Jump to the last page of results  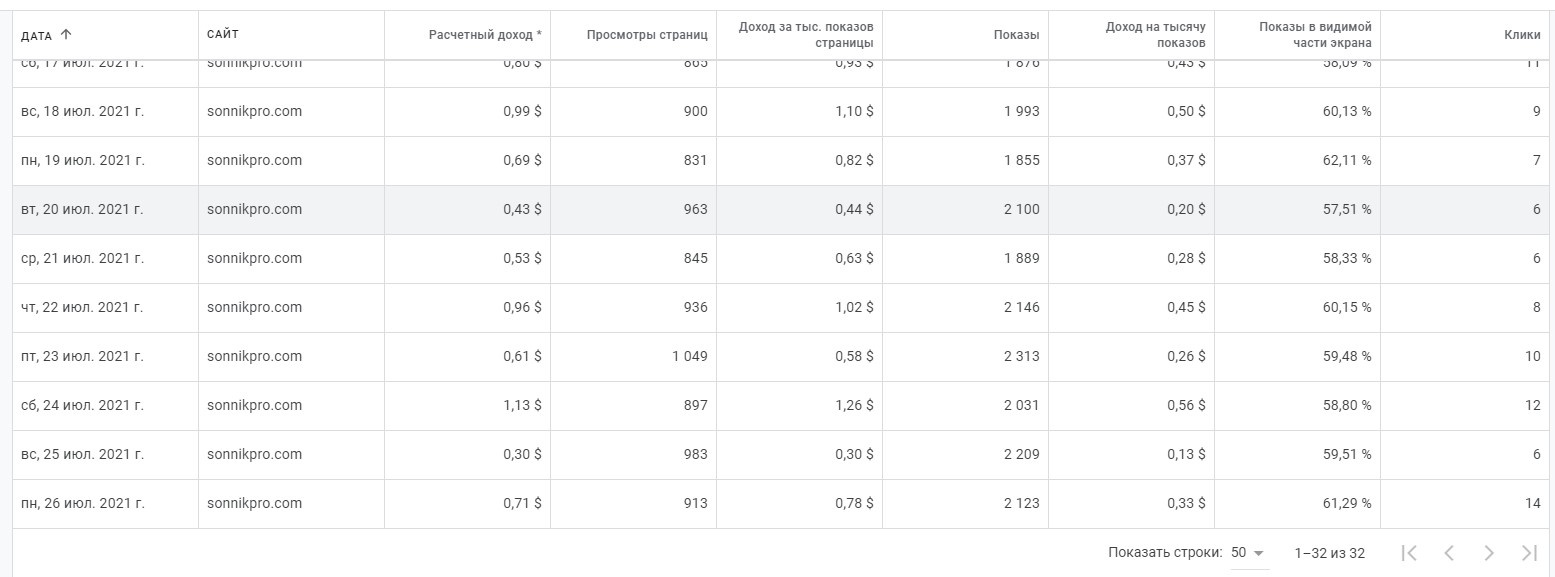(x=1528, y=553)
